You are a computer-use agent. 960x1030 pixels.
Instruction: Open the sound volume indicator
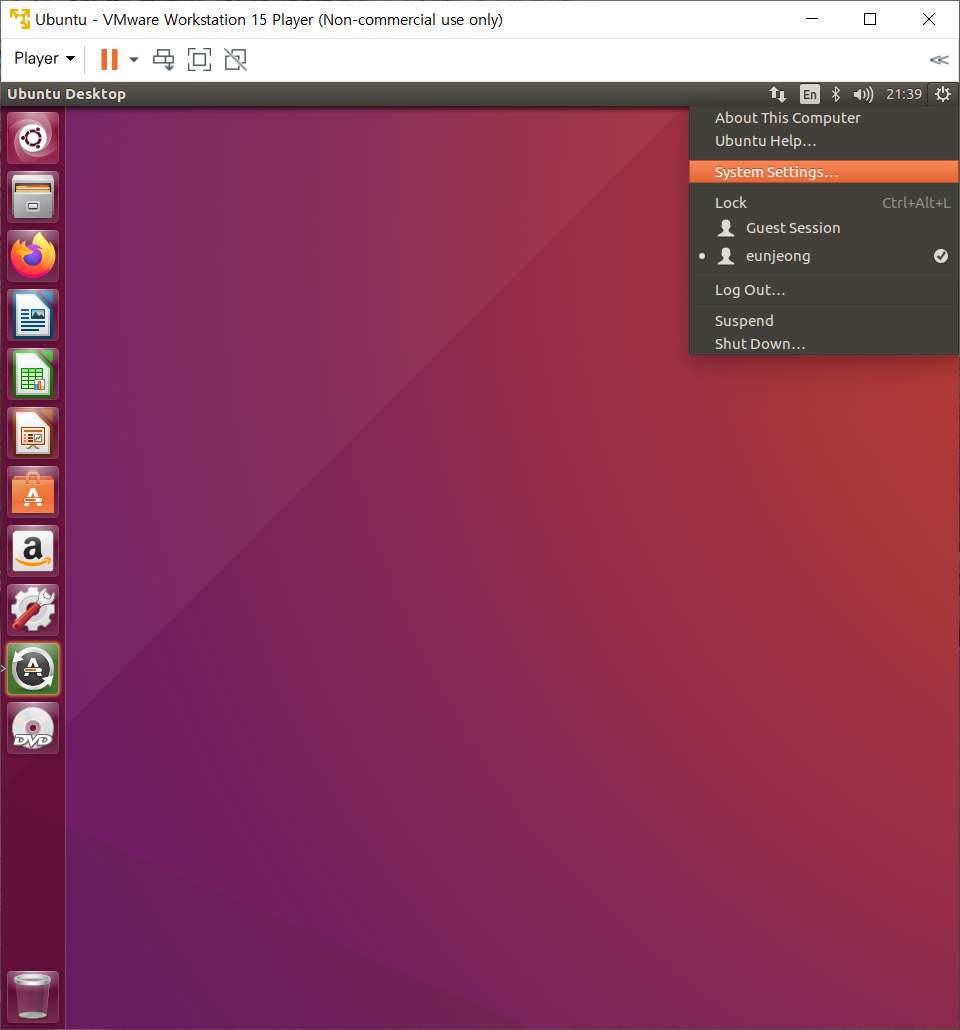[x=863, y=94]
